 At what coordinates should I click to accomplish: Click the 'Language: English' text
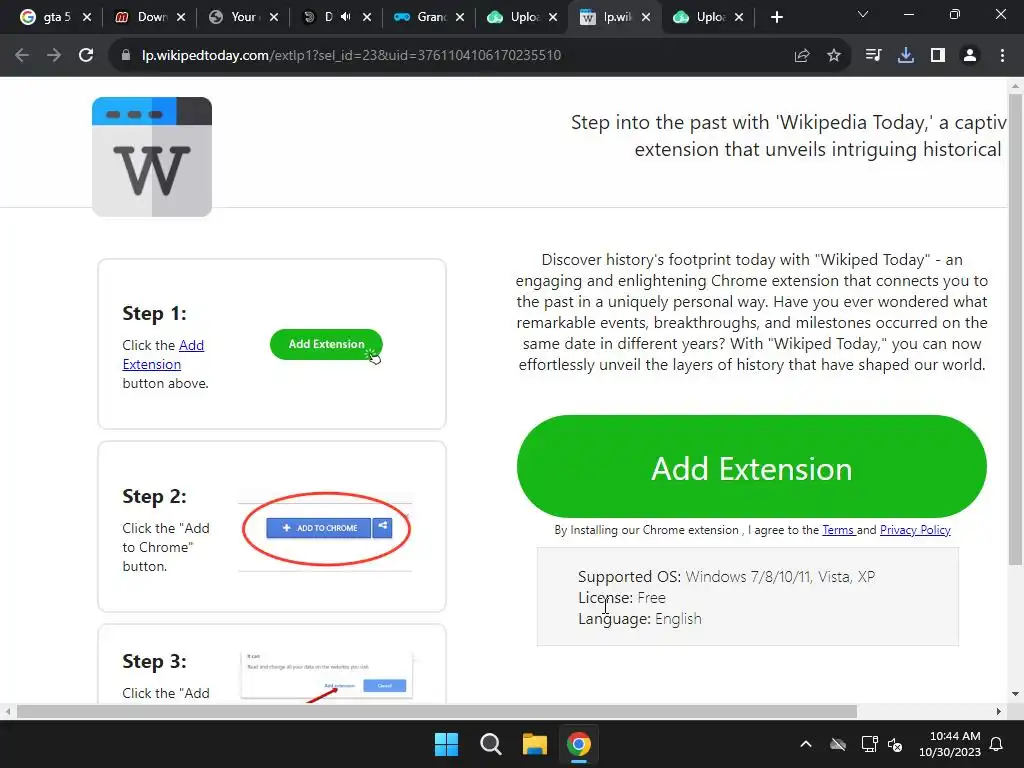tap(640, 618)
